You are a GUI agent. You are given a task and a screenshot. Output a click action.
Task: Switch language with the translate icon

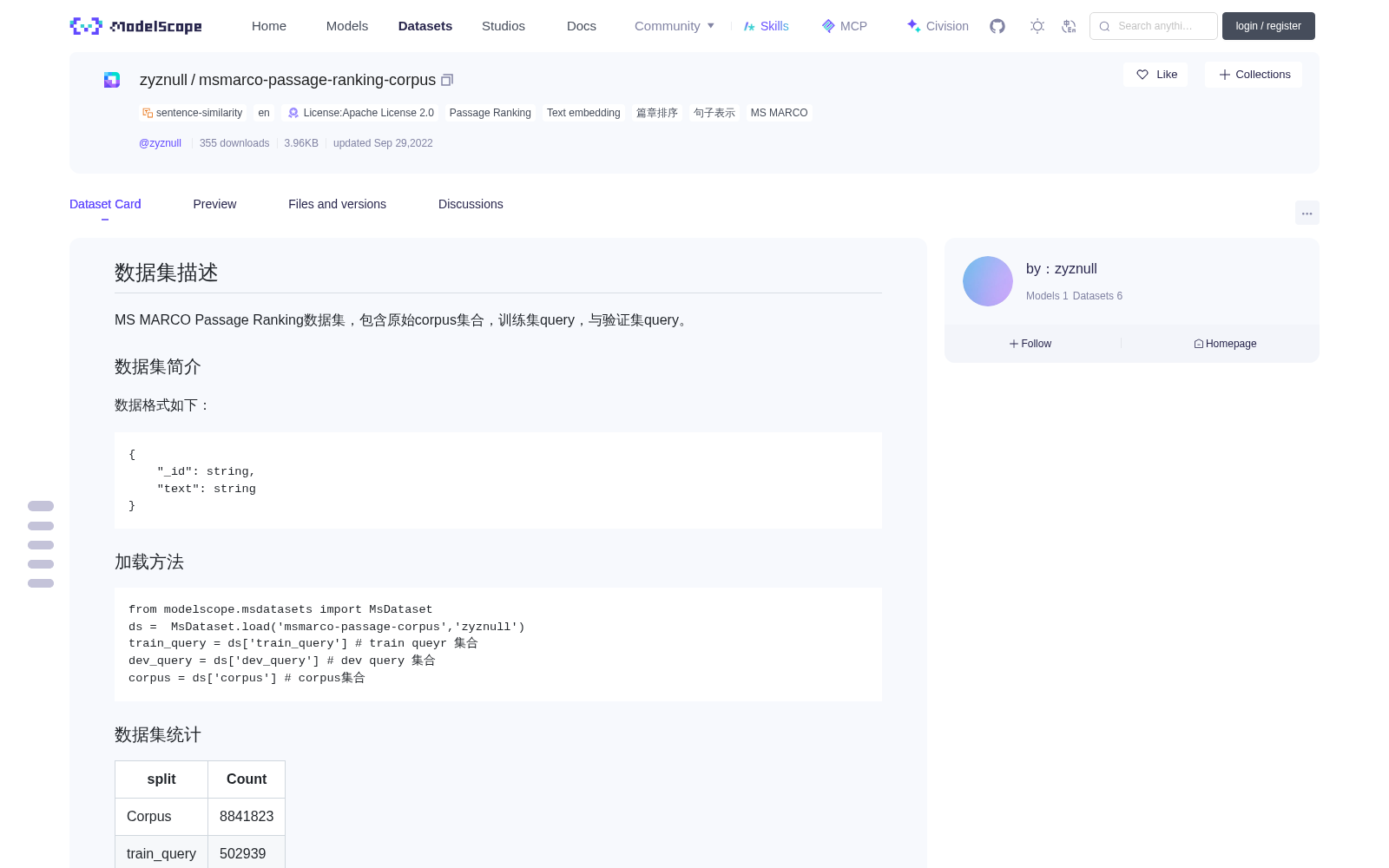pyautogui.click(x=1069, y=26)
